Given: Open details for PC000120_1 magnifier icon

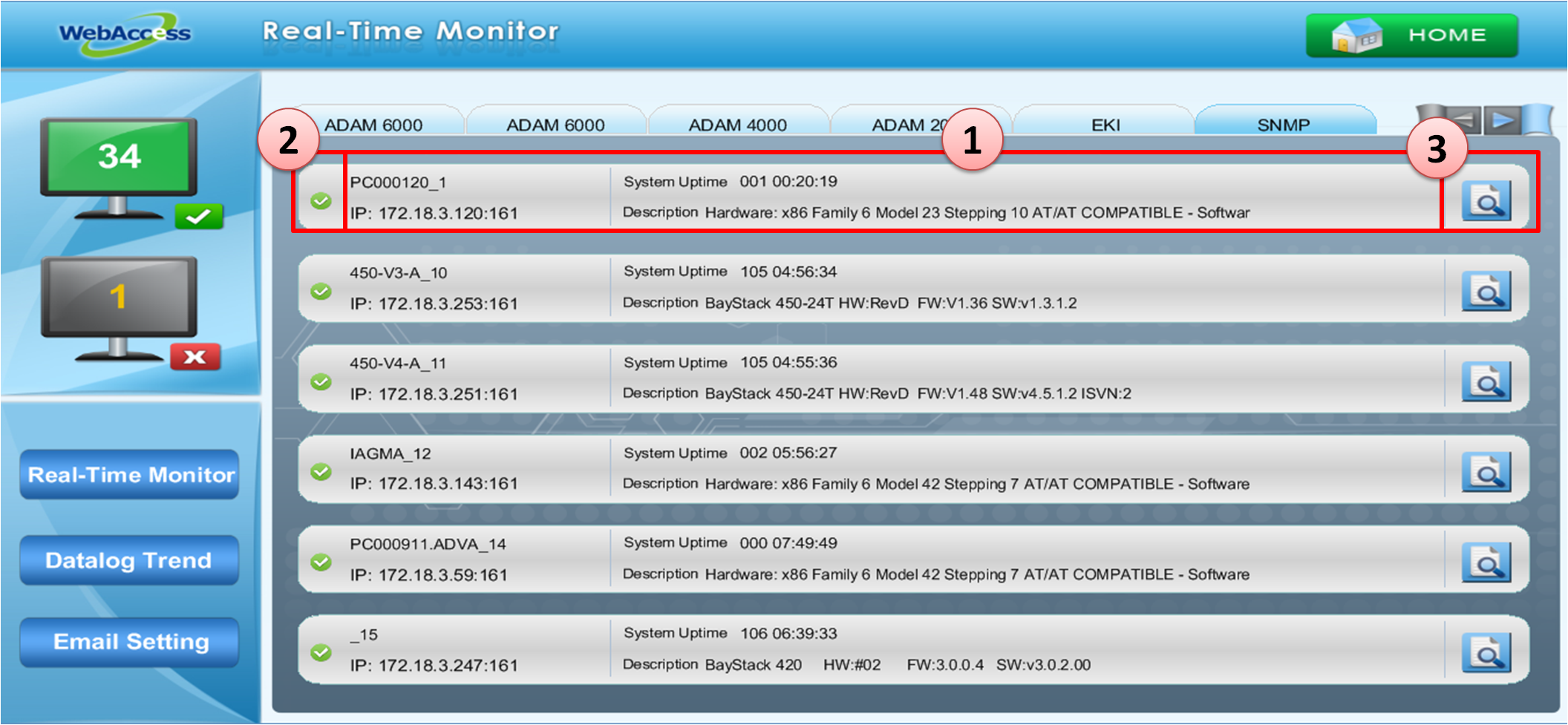Looking at the screenshot, I should point(1486,200).
